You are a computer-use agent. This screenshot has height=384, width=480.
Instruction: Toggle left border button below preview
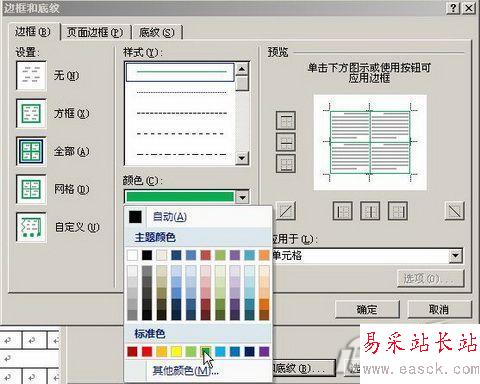click(x=342, y=211)
